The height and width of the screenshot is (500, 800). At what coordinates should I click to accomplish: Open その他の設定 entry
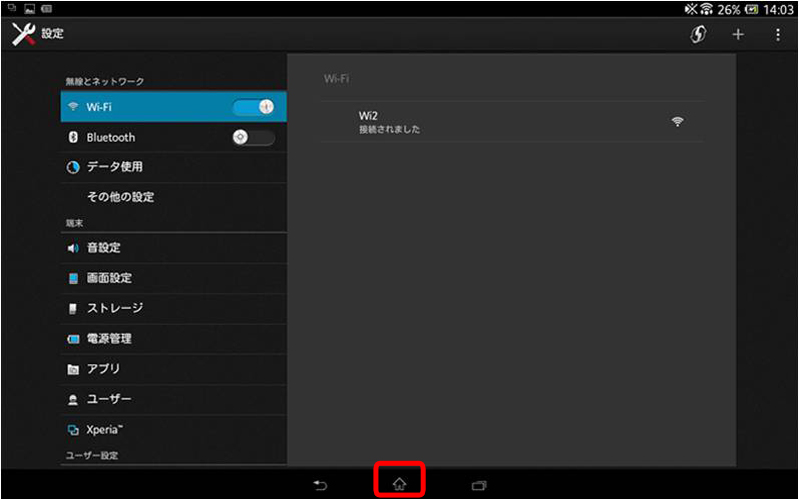click(x=173, y=197)
